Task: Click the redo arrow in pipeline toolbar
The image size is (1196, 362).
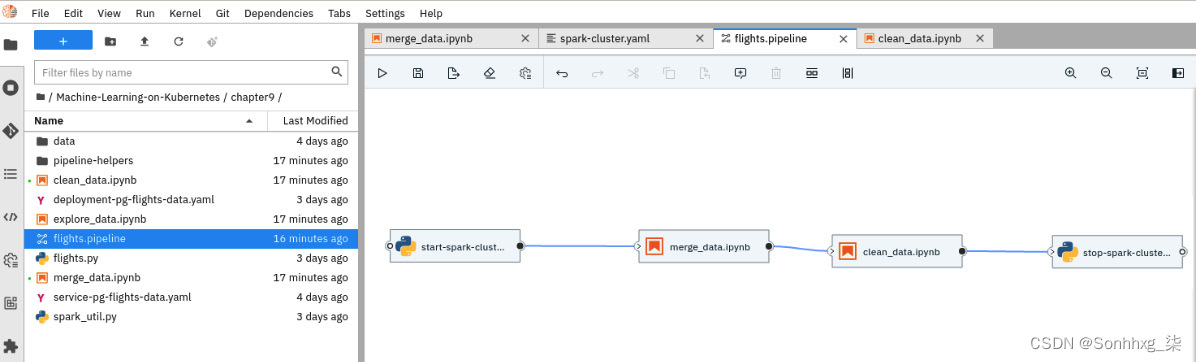Action: (598, 73)
